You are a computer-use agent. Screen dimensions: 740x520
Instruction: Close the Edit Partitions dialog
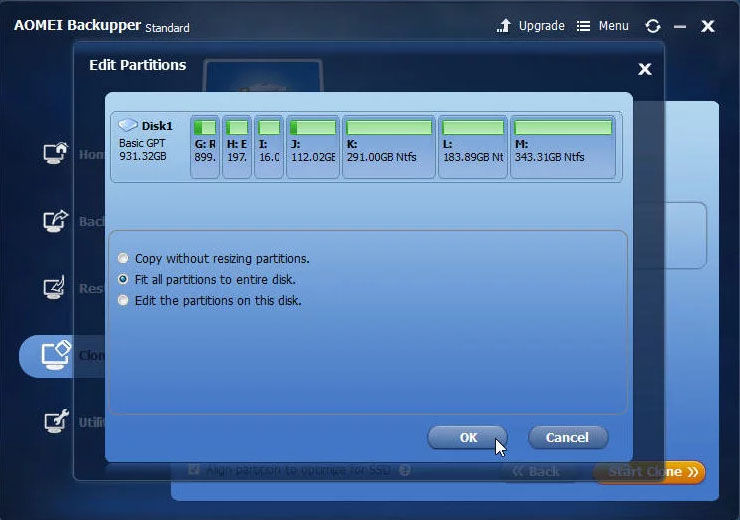645,69
